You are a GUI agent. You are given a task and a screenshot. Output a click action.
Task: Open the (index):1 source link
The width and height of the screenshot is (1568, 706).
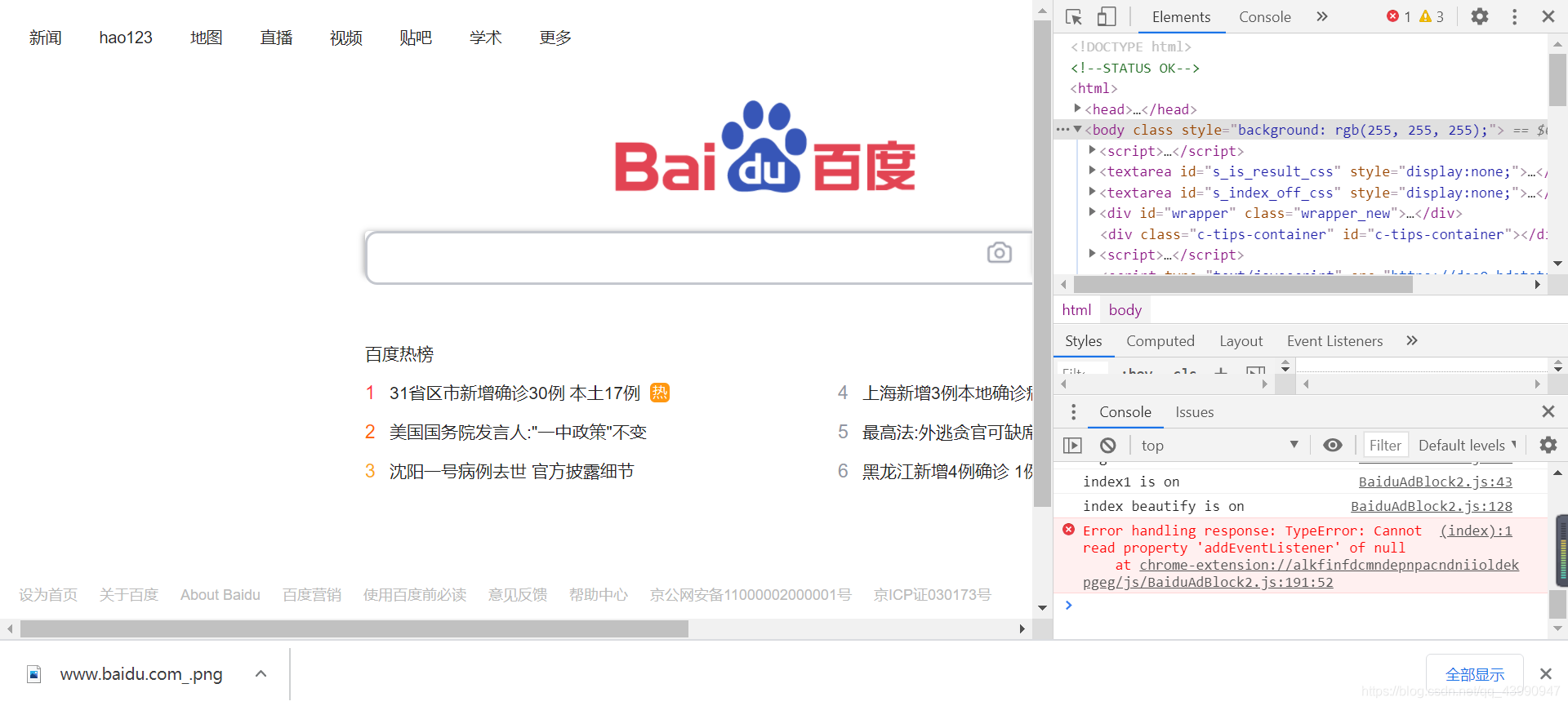[x=1476, y=531]
